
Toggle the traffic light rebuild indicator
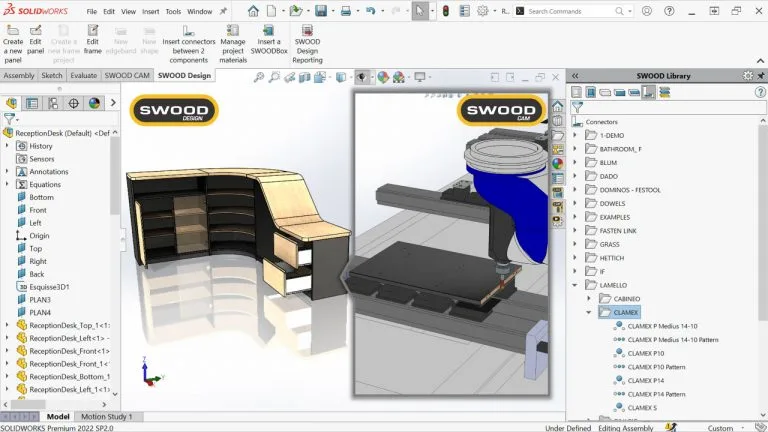click(446, 11)
